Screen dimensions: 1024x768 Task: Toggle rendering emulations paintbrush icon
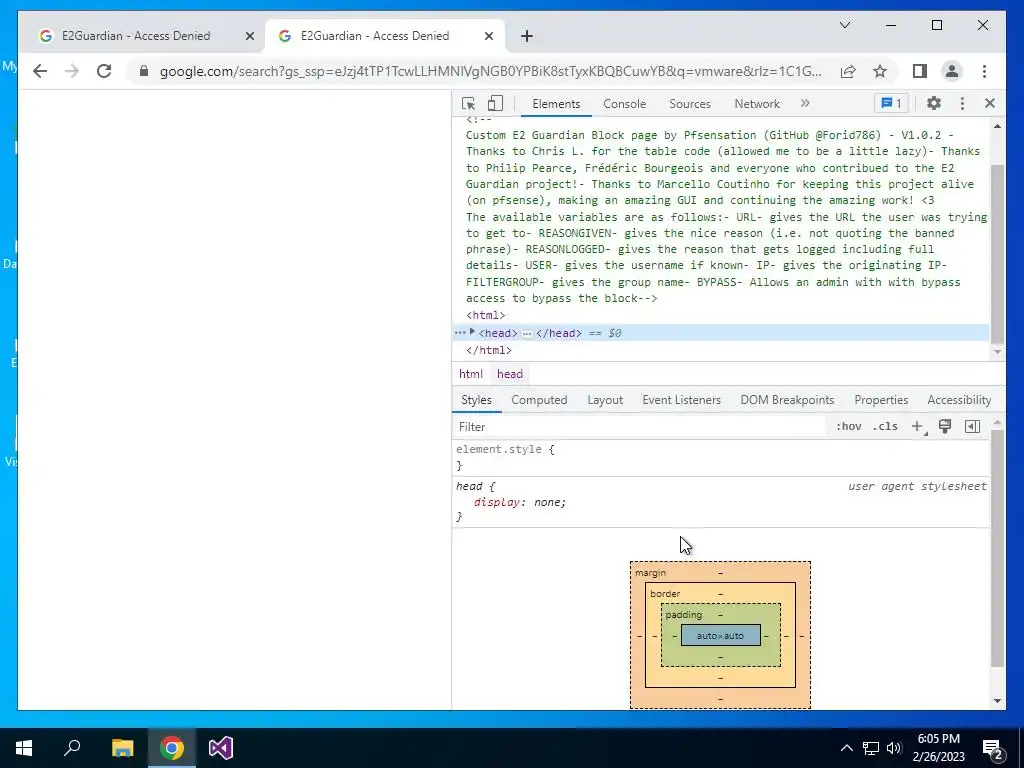(x=945, y=426)
